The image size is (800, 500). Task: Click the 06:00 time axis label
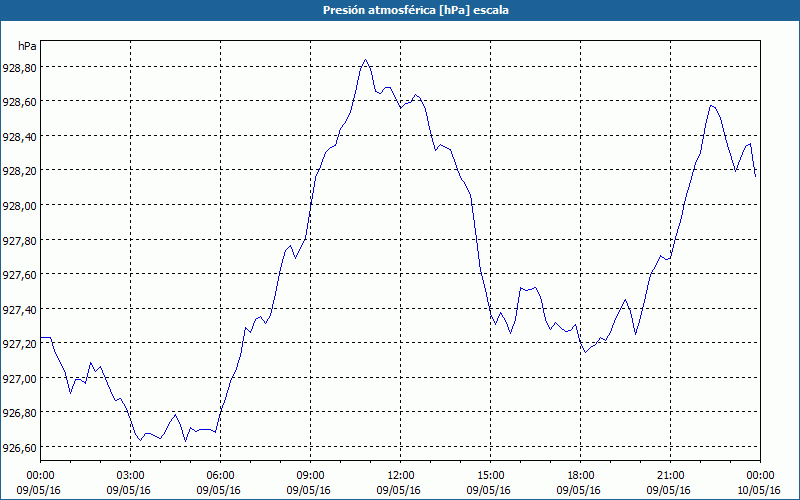[220, 476]
